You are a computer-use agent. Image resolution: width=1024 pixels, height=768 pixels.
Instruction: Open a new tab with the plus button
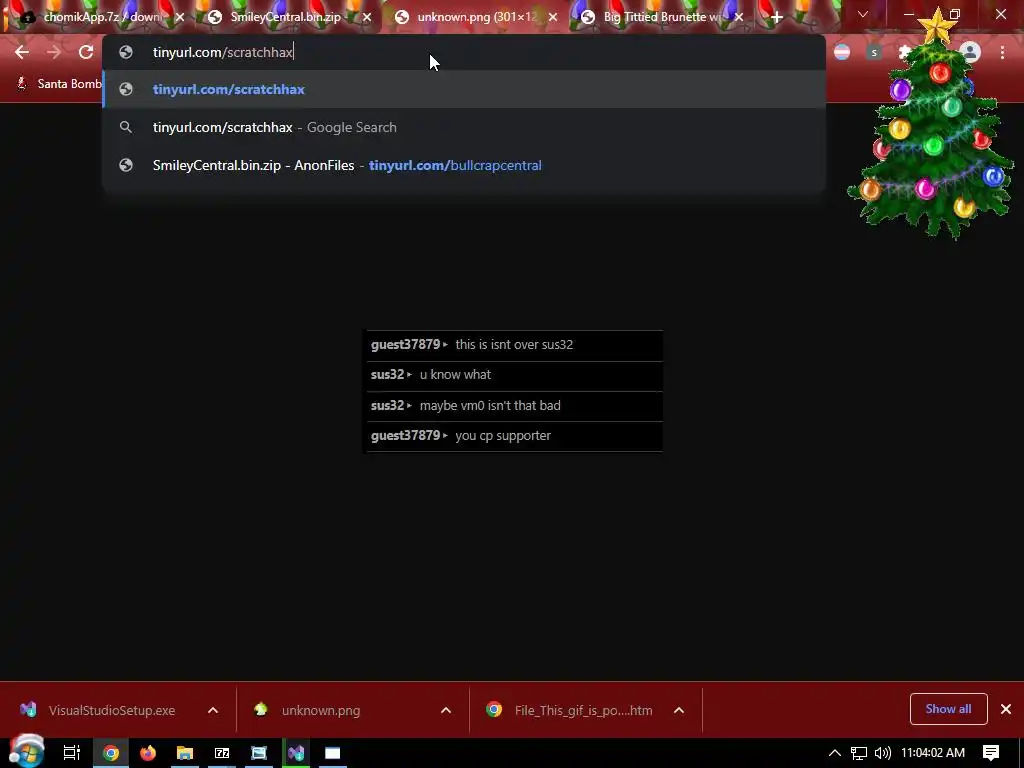coord(776,18)
